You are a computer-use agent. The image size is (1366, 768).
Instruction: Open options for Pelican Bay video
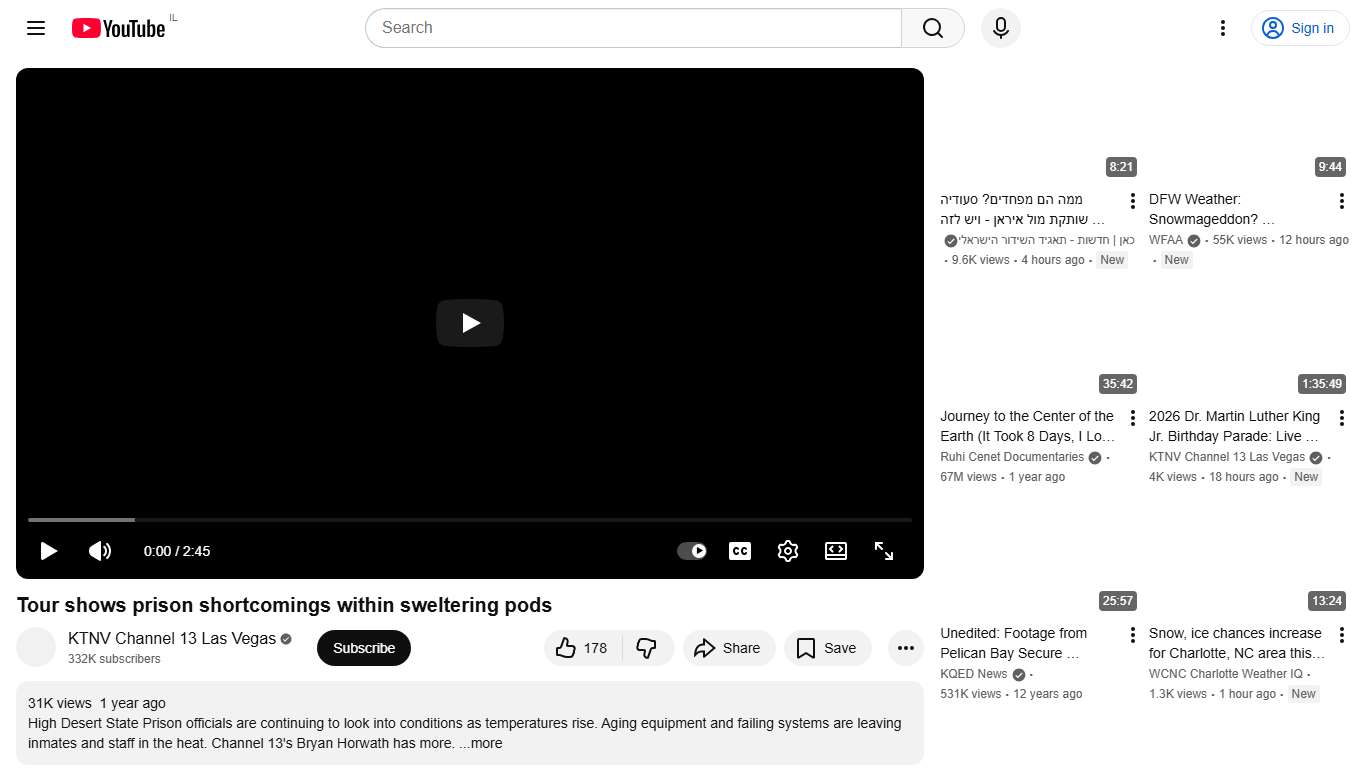click(x=1132, y=635)
